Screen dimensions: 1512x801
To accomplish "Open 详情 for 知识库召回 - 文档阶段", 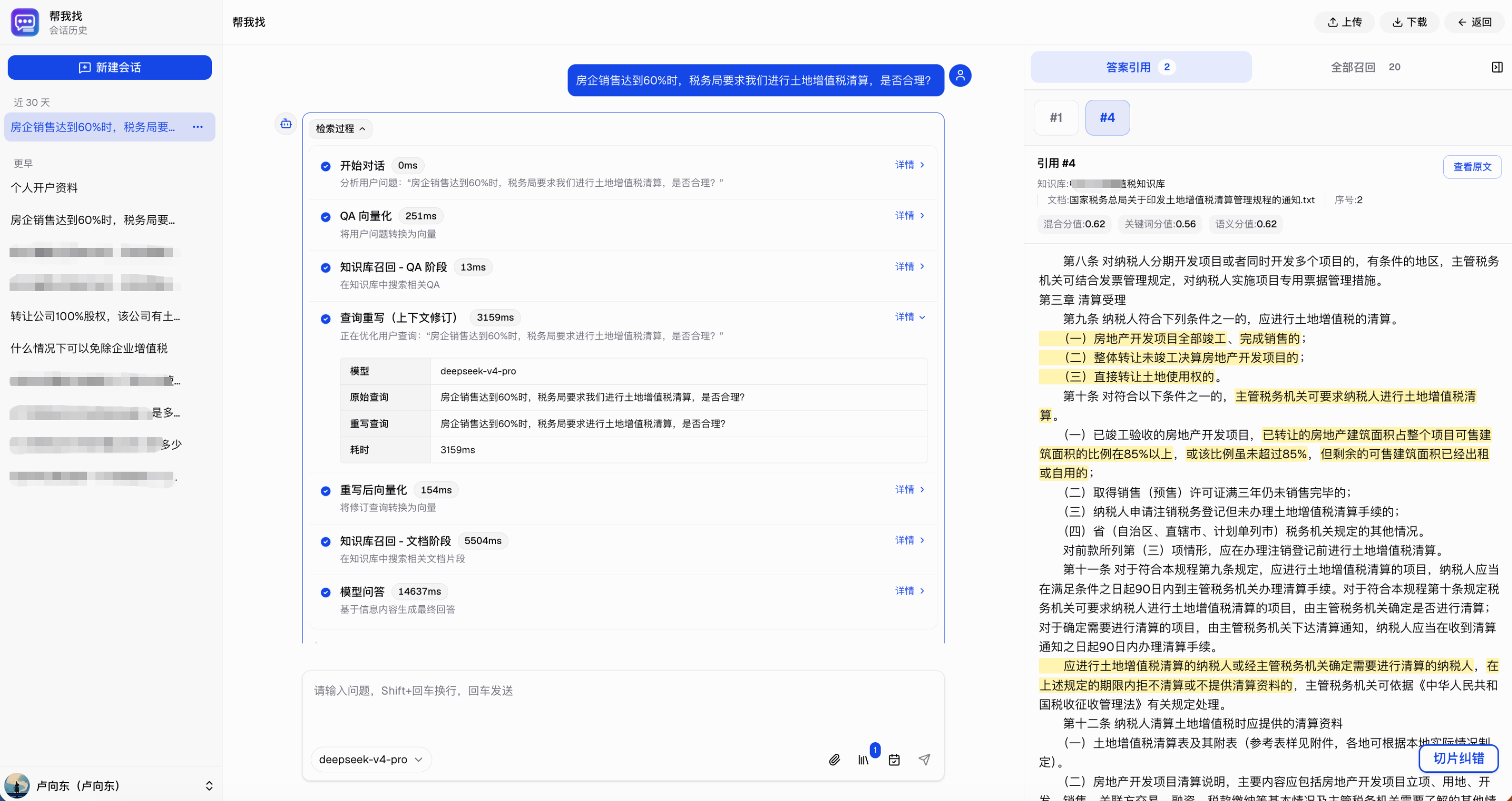I will (x=910, y=540).
